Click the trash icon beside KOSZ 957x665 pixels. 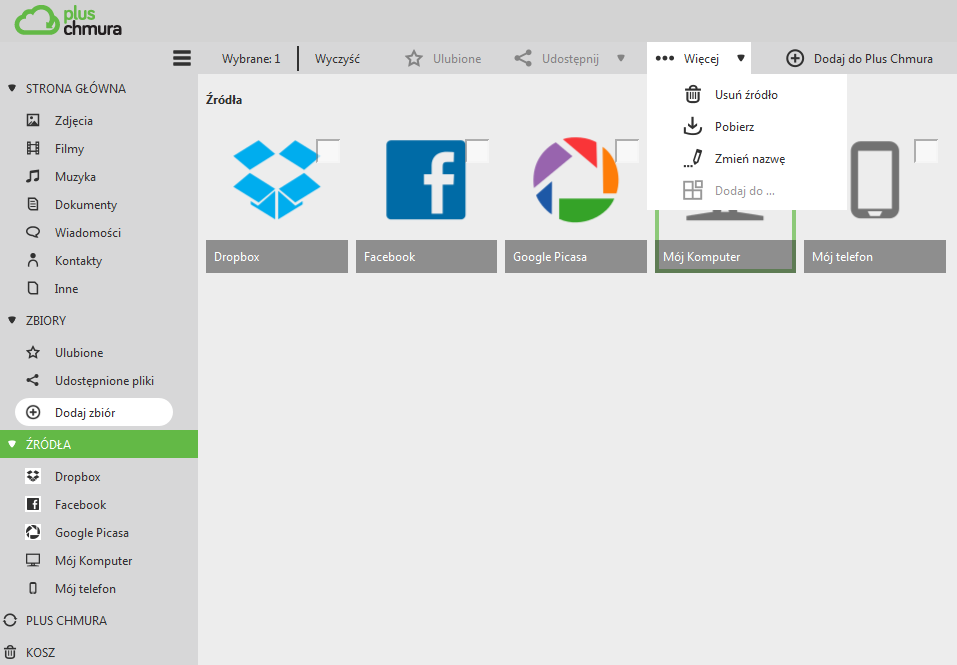pos(10,652)
